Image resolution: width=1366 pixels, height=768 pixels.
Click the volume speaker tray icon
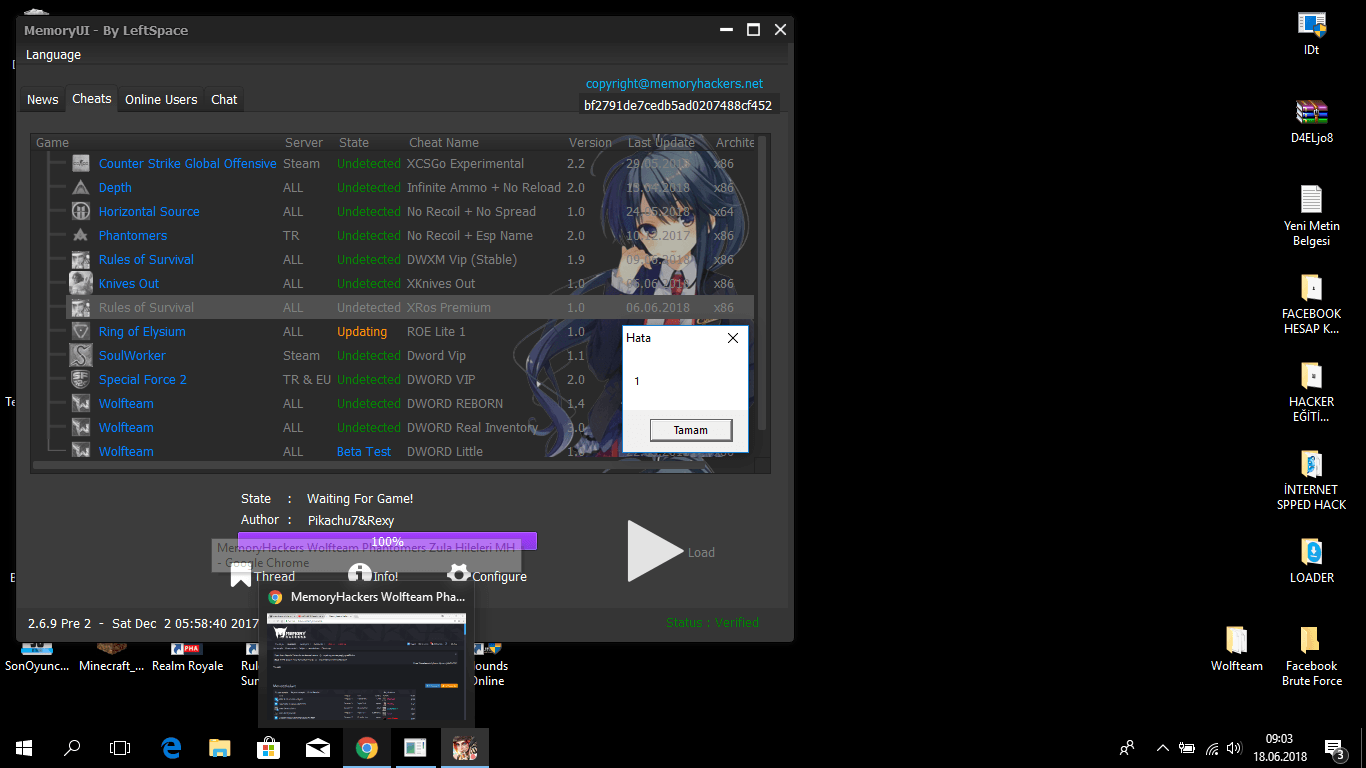coord(1235,748)
